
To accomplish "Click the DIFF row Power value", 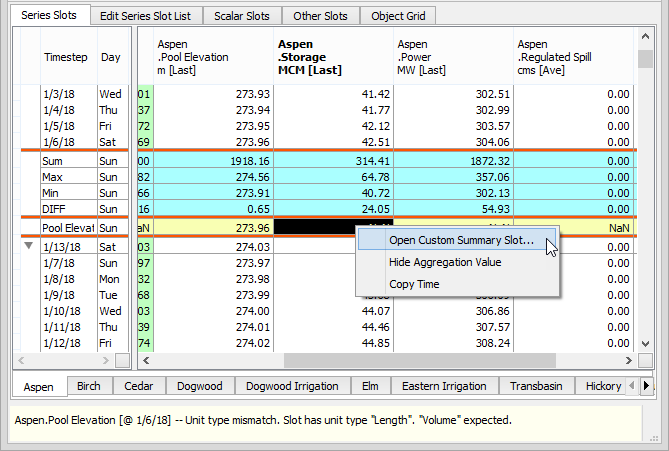I will (454, 208).
